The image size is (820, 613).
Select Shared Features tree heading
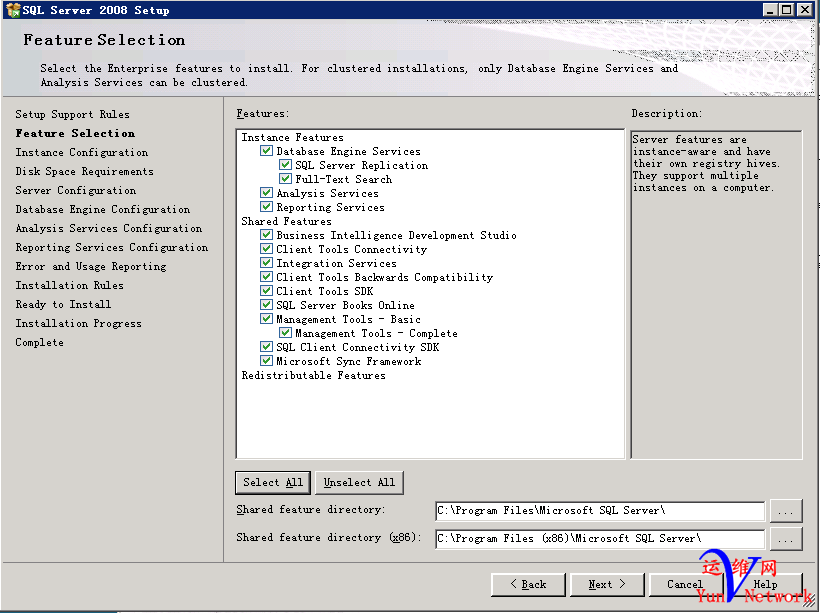pyautogui.click(x=286, y=221)
